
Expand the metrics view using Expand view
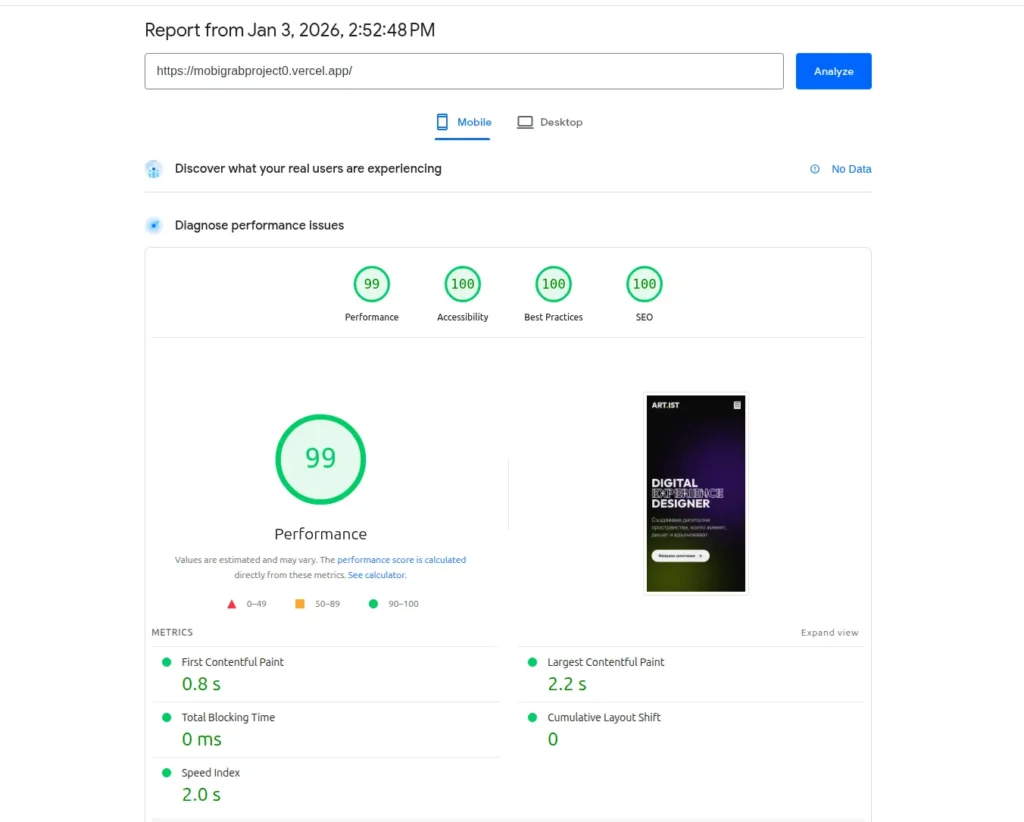coord(829,632)
